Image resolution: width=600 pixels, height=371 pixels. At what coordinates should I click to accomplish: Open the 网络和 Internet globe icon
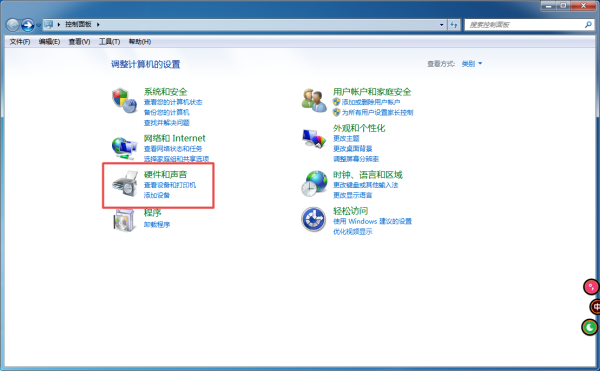(124, 148)
